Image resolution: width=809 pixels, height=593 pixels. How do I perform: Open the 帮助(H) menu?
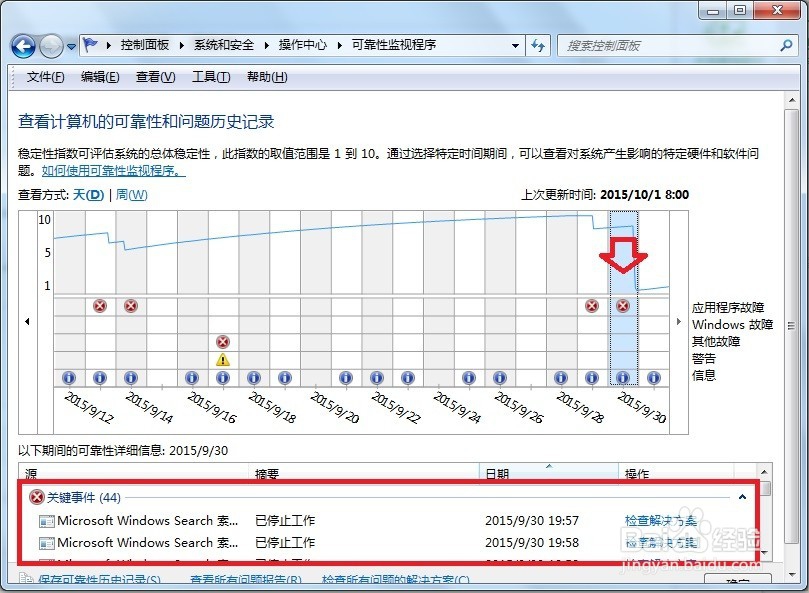[x=267, y=77]
